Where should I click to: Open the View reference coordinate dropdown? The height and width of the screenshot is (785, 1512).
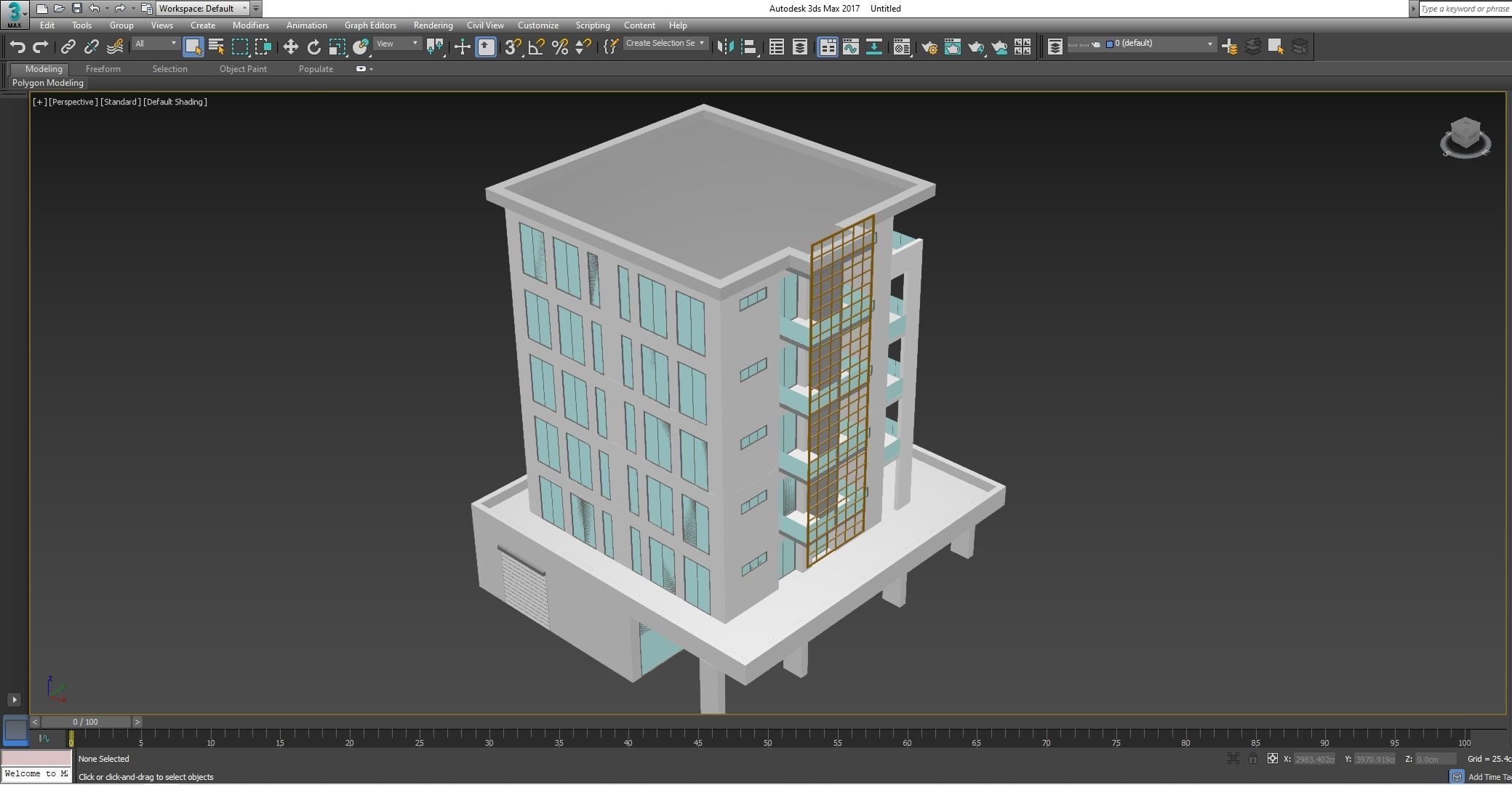point(397,44)
